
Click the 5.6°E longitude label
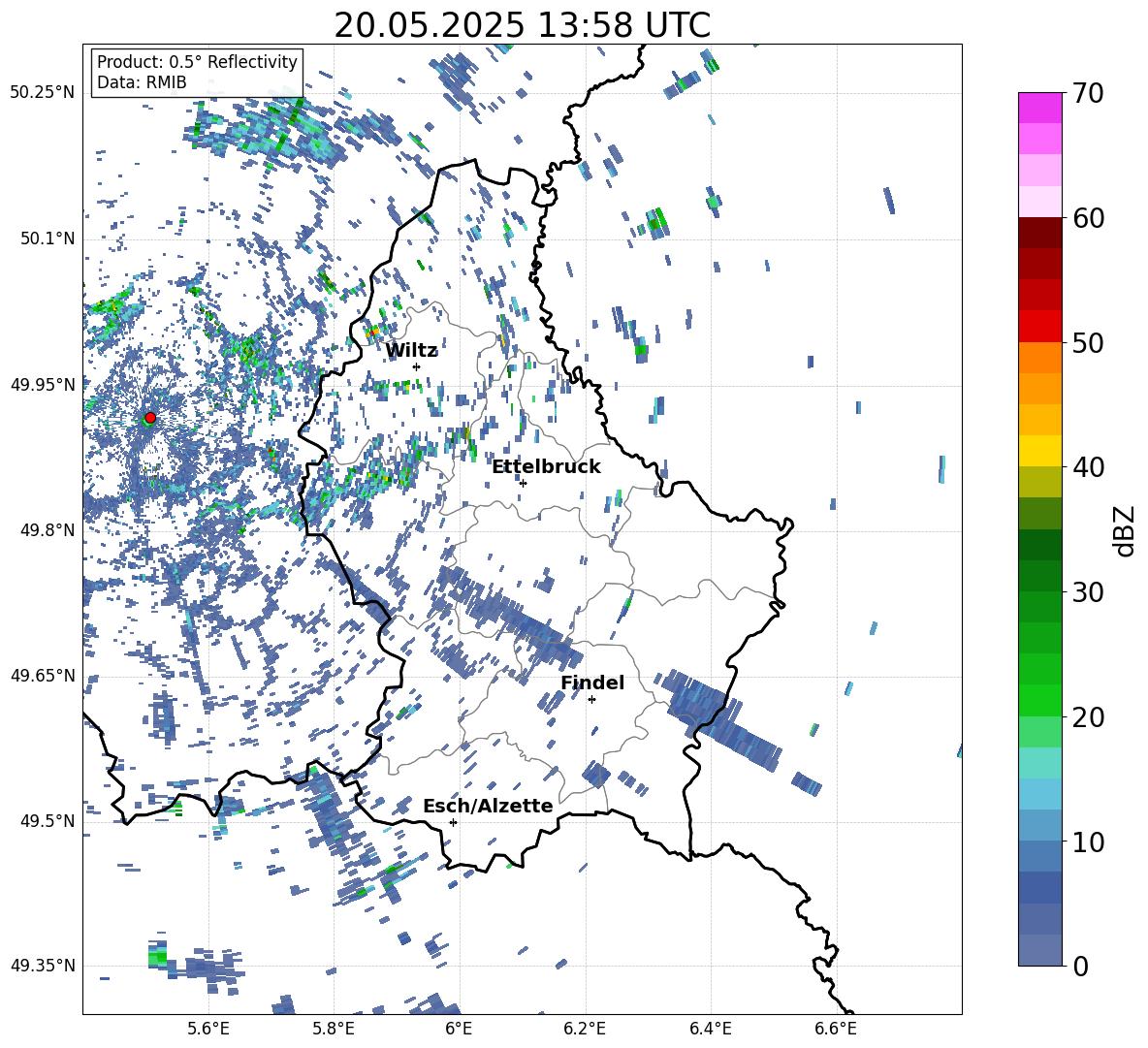pos(208,1029)
